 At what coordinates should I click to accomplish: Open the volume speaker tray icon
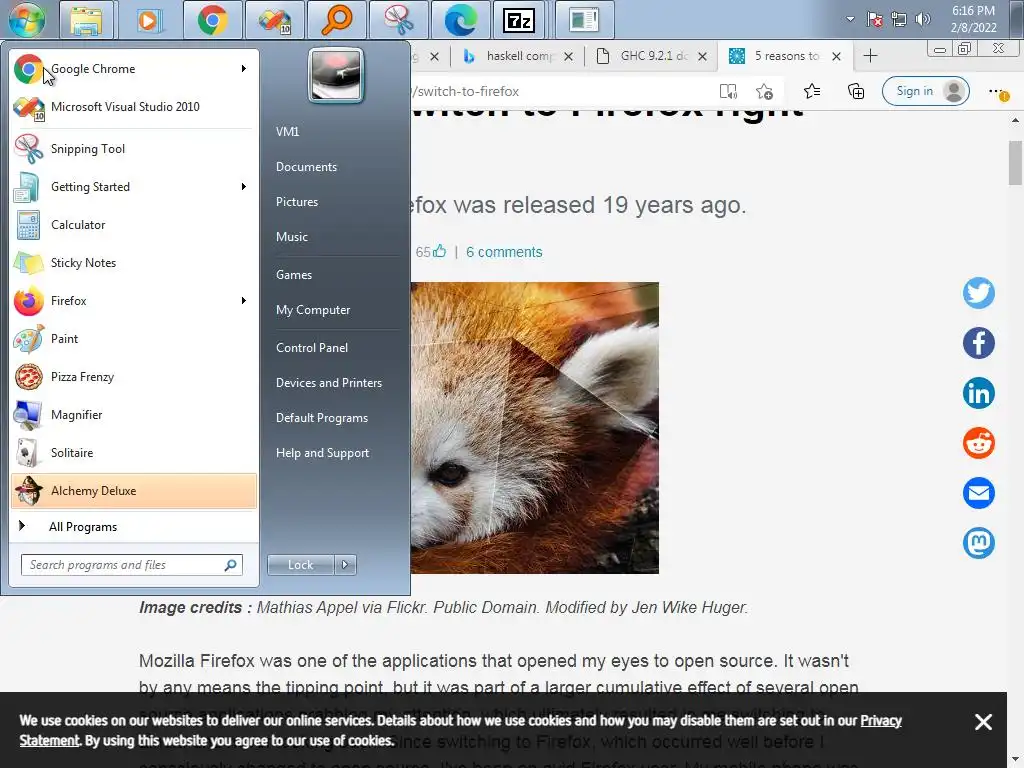pos(922,19)
